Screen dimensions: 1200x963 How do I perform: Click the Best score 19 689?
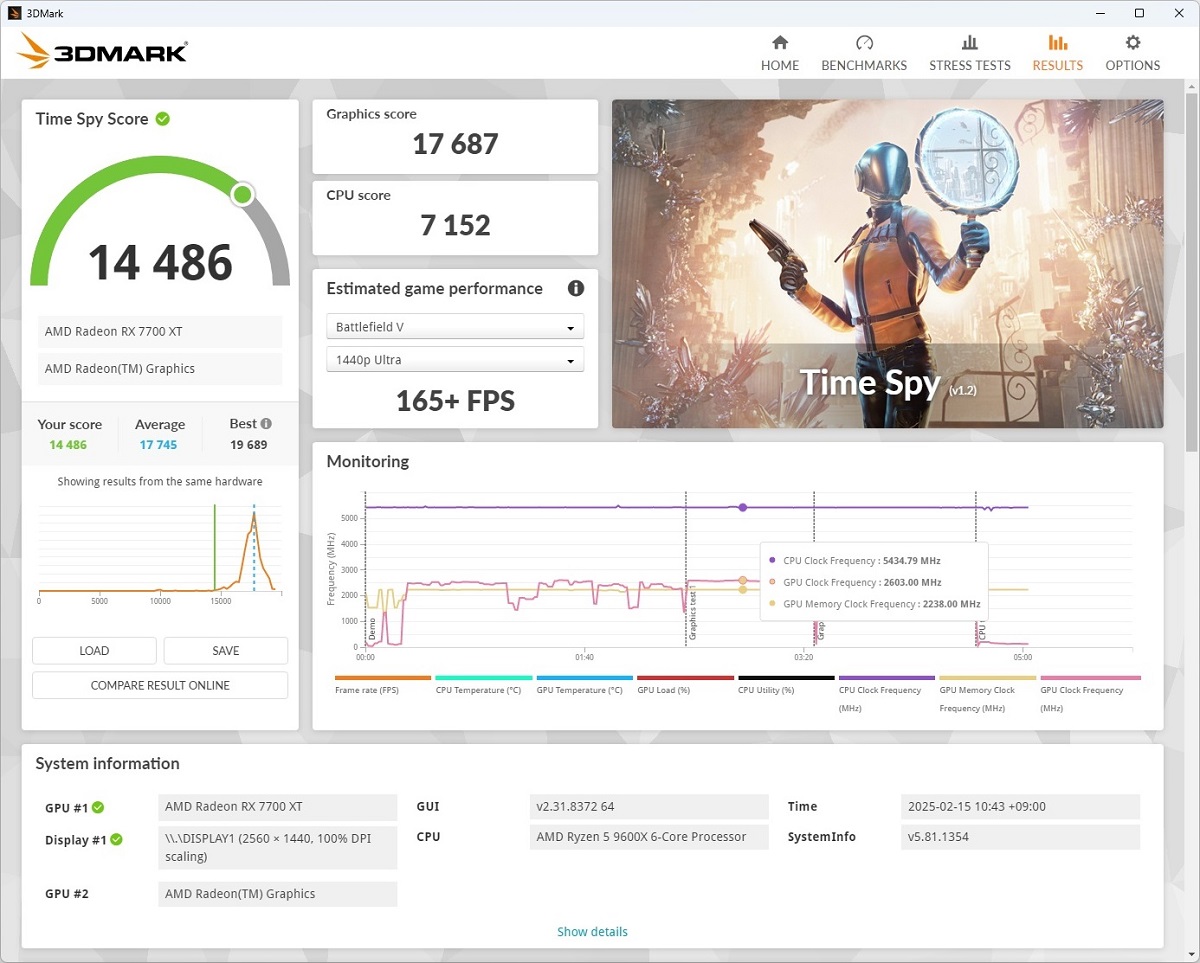click(249, 445)
